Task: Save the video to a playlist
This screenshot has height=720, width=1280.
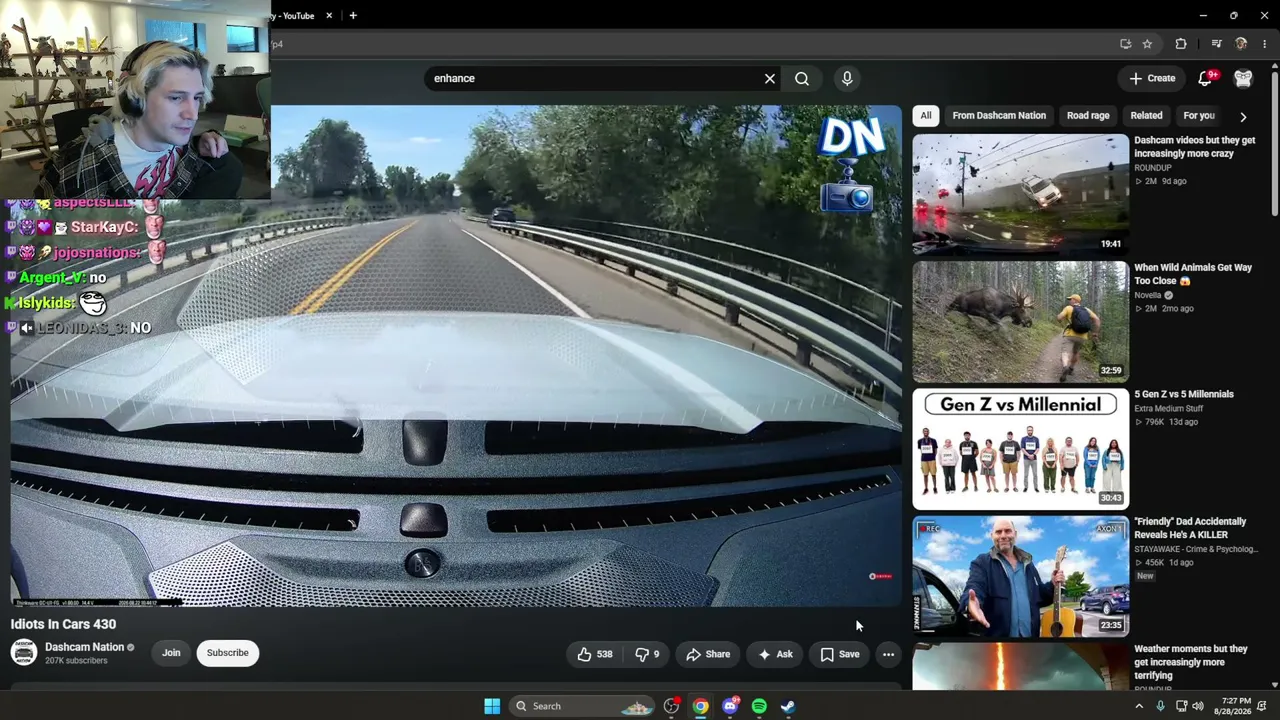Action: click(x=839, y=654)
